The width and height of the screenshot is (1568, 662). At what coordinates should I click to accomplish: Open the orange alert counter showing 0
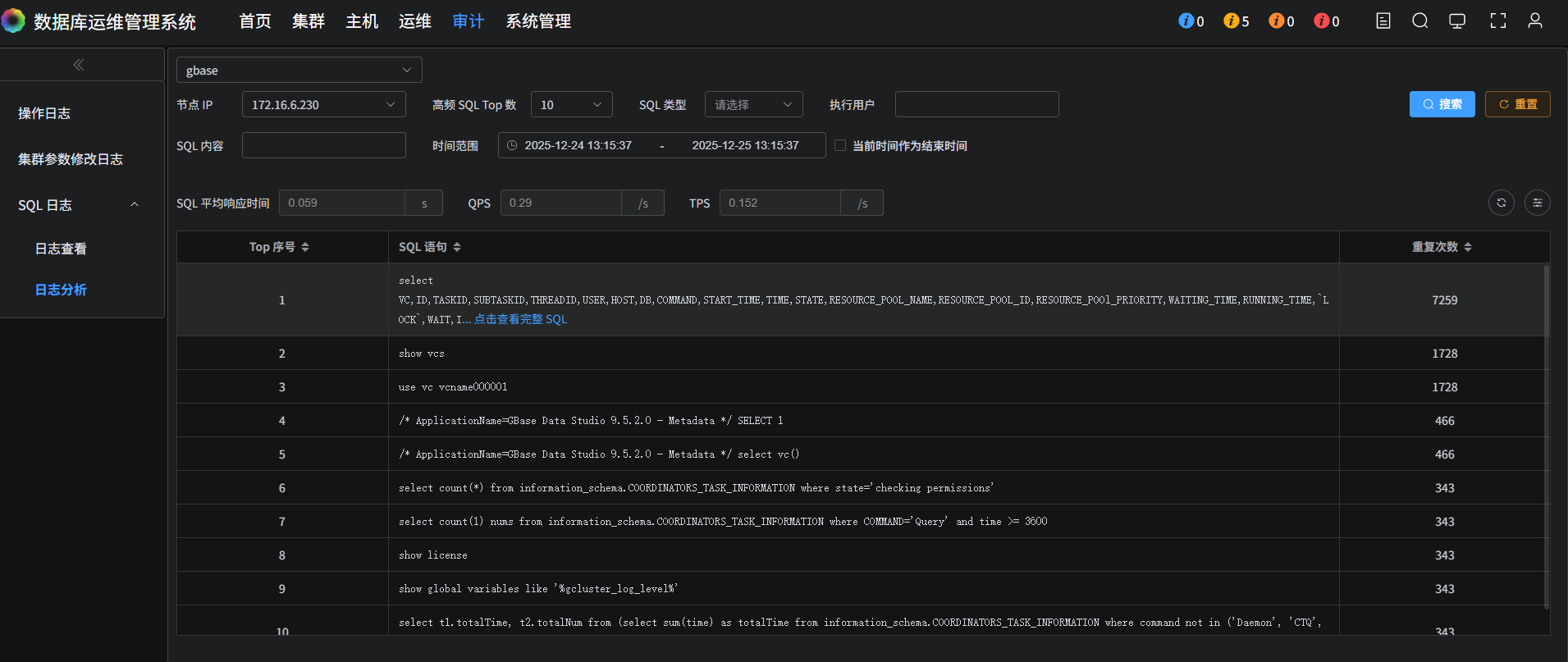click(1282, 21)
